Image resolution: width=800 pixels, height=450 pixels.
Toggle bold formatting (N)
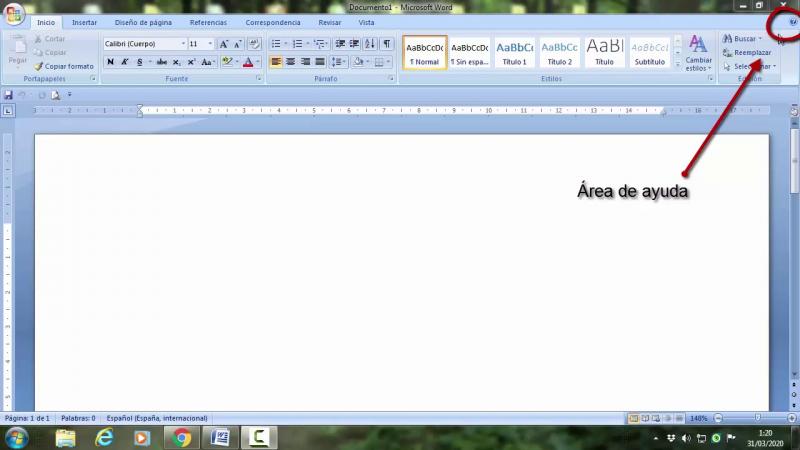click(111, 62)
